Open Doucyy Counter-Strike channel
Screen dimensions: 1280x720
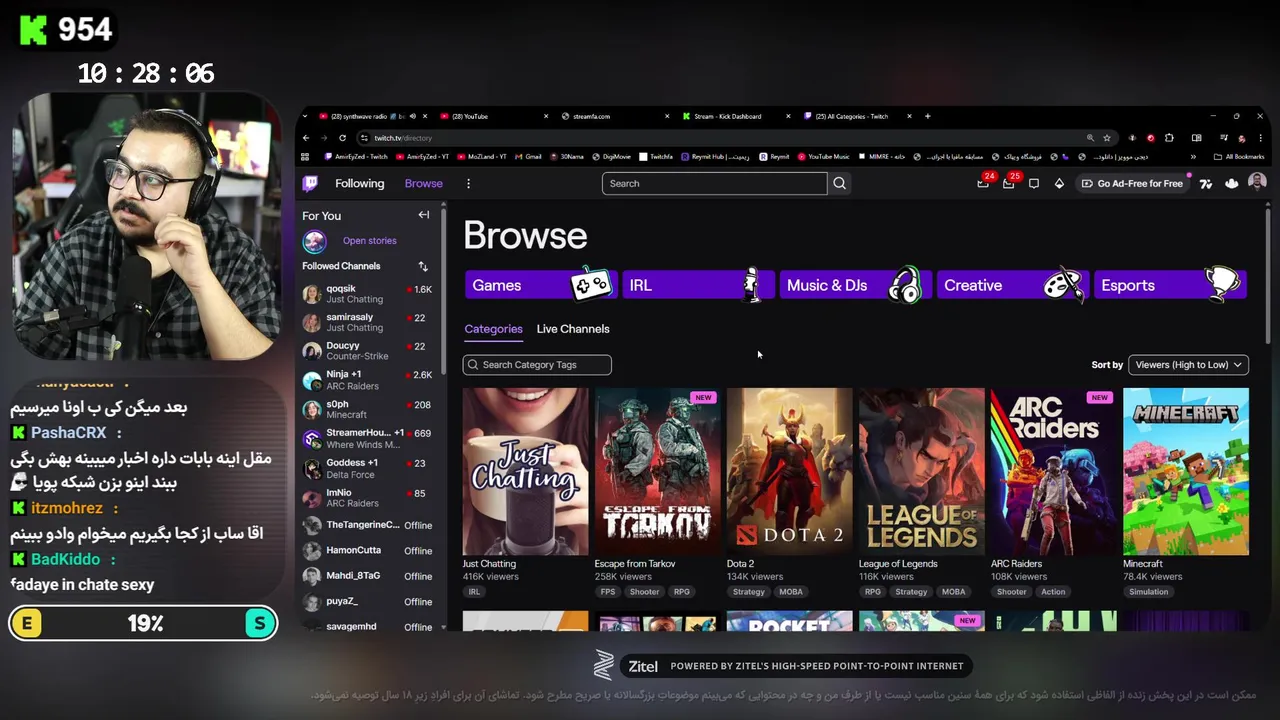coord(368,351)
